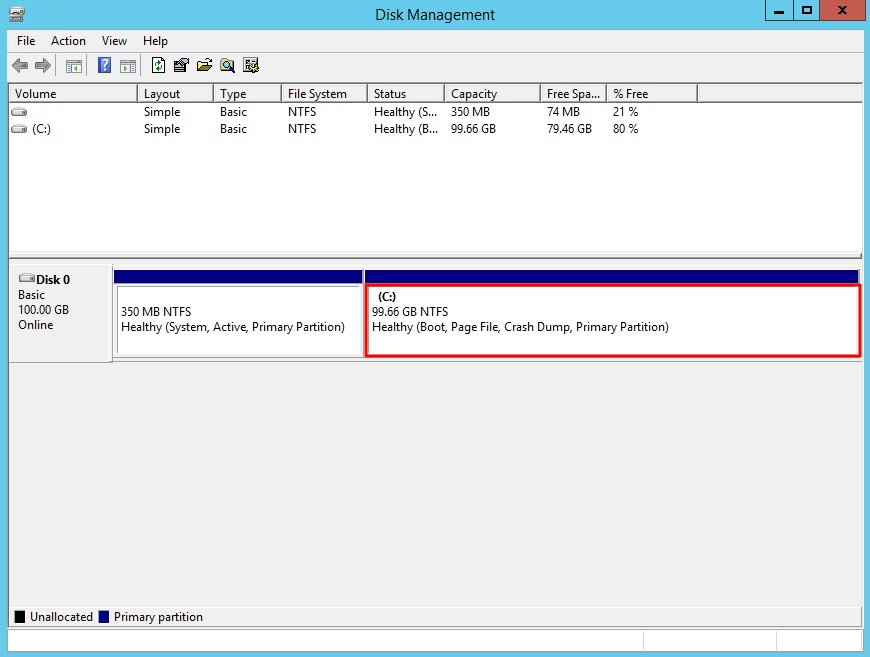Click the open folder toolbar icon

tap(204, 66)
